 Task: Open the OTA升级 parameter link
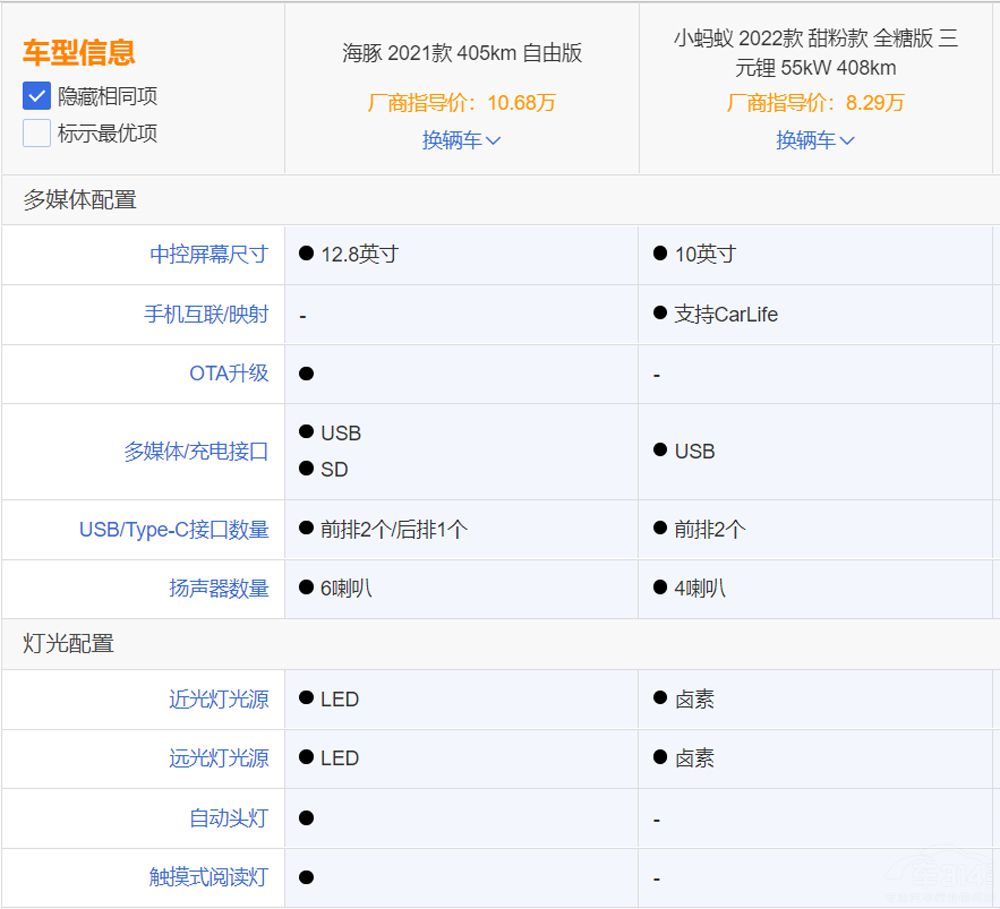pos(229,373)
